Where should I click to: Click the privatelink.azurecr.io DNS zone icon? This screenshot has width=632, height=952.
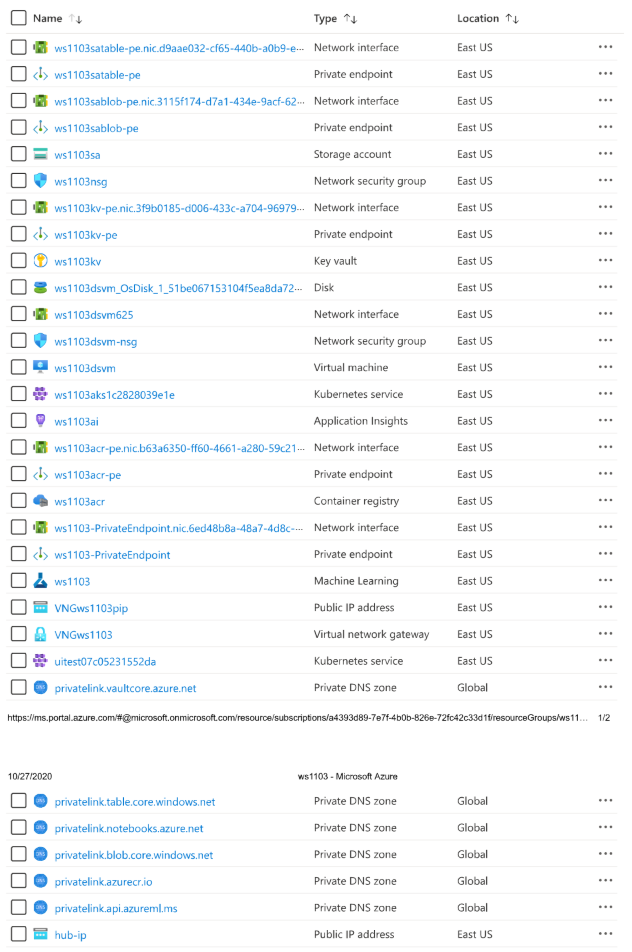click(x=40, y=880)
